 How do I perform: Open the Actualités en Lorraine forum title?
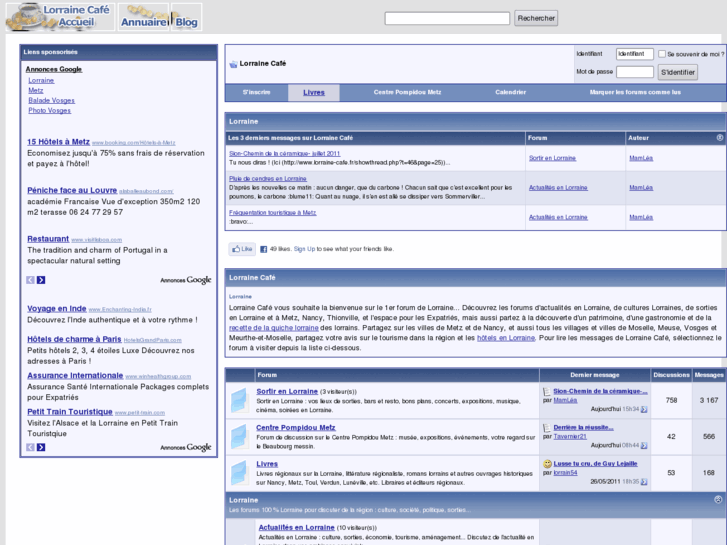pos(296,527)
